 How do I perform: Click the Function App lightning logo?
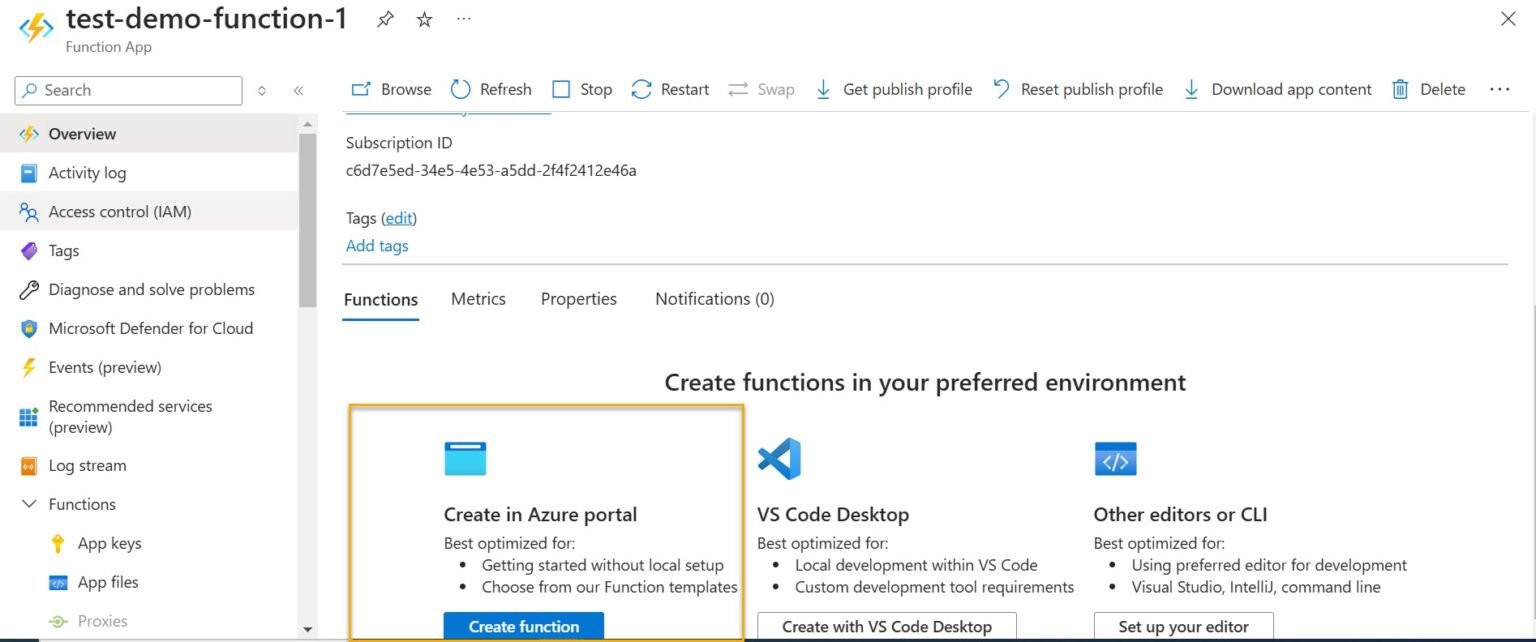[36, 27]
